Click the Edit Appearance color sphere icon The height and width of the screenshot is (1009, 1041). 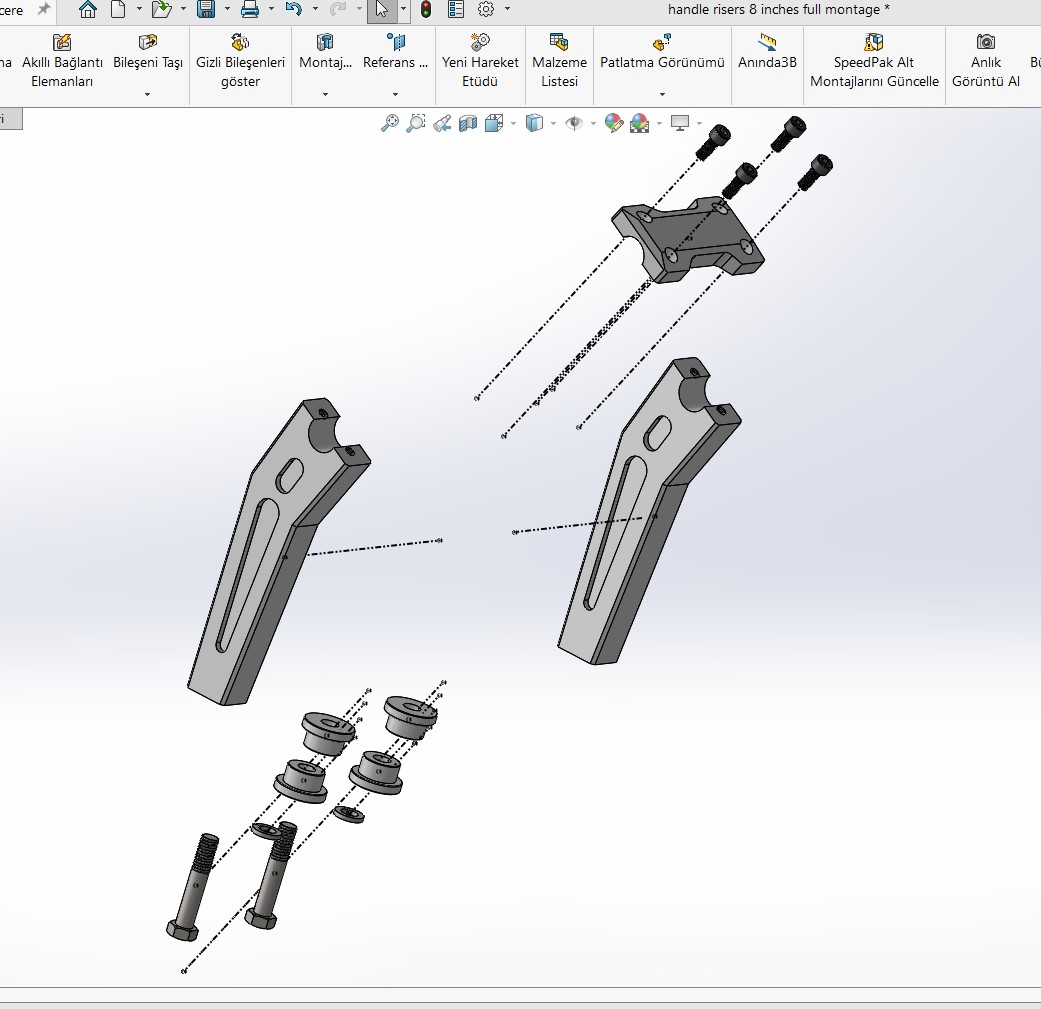[614, 123]
